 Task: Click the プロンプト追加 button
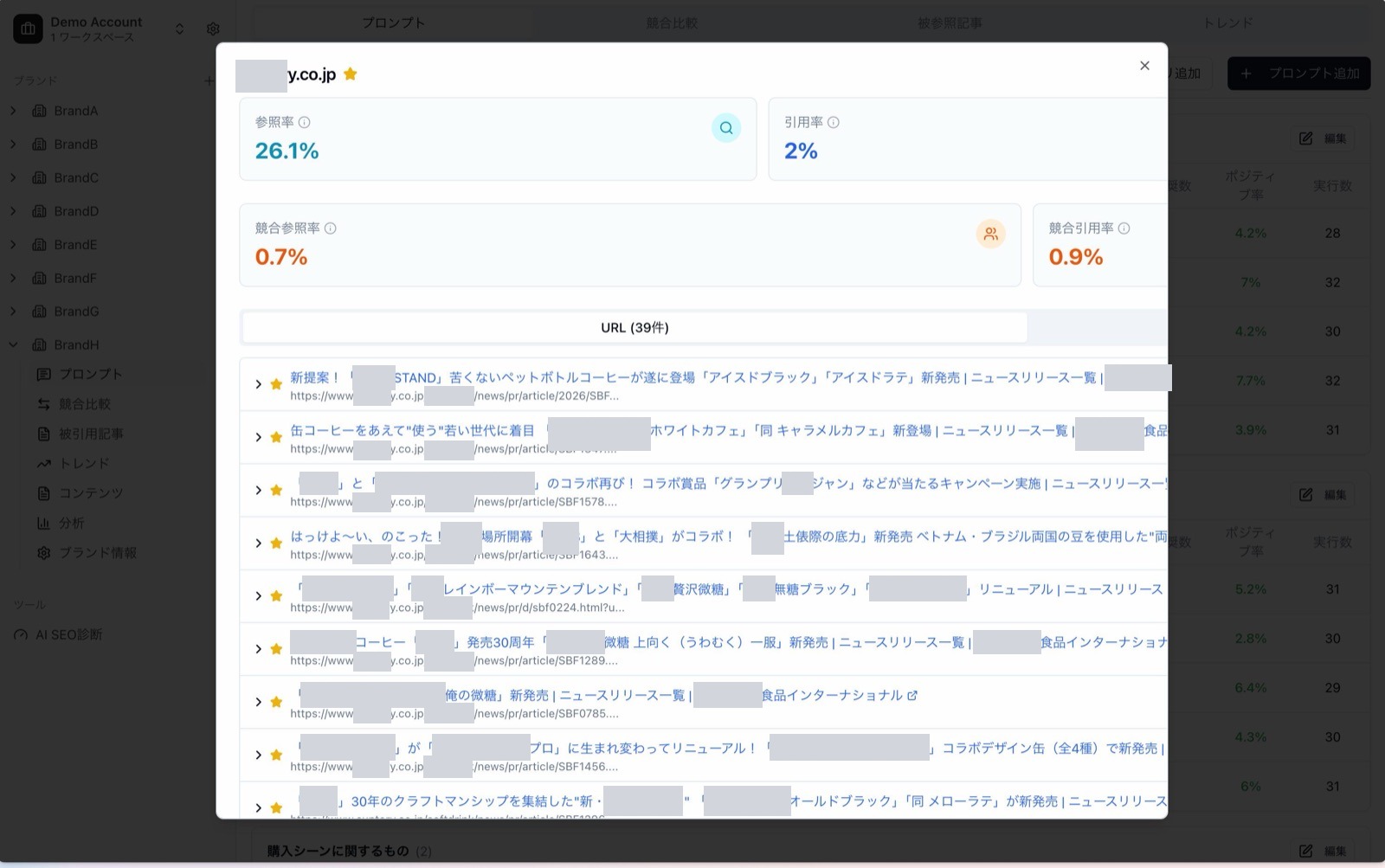(x=1299, y=74)
